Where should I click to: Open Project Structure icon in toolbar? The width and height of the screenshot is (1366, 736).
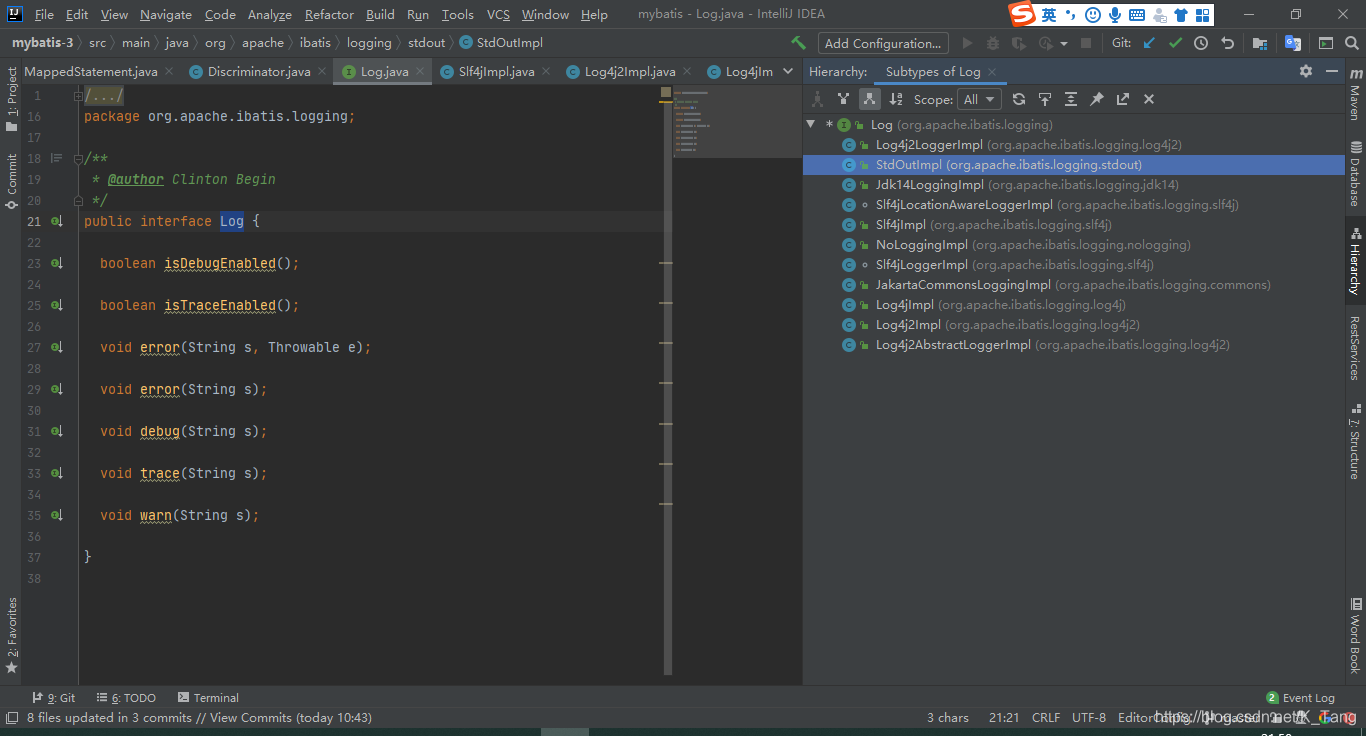[1259, 43]
